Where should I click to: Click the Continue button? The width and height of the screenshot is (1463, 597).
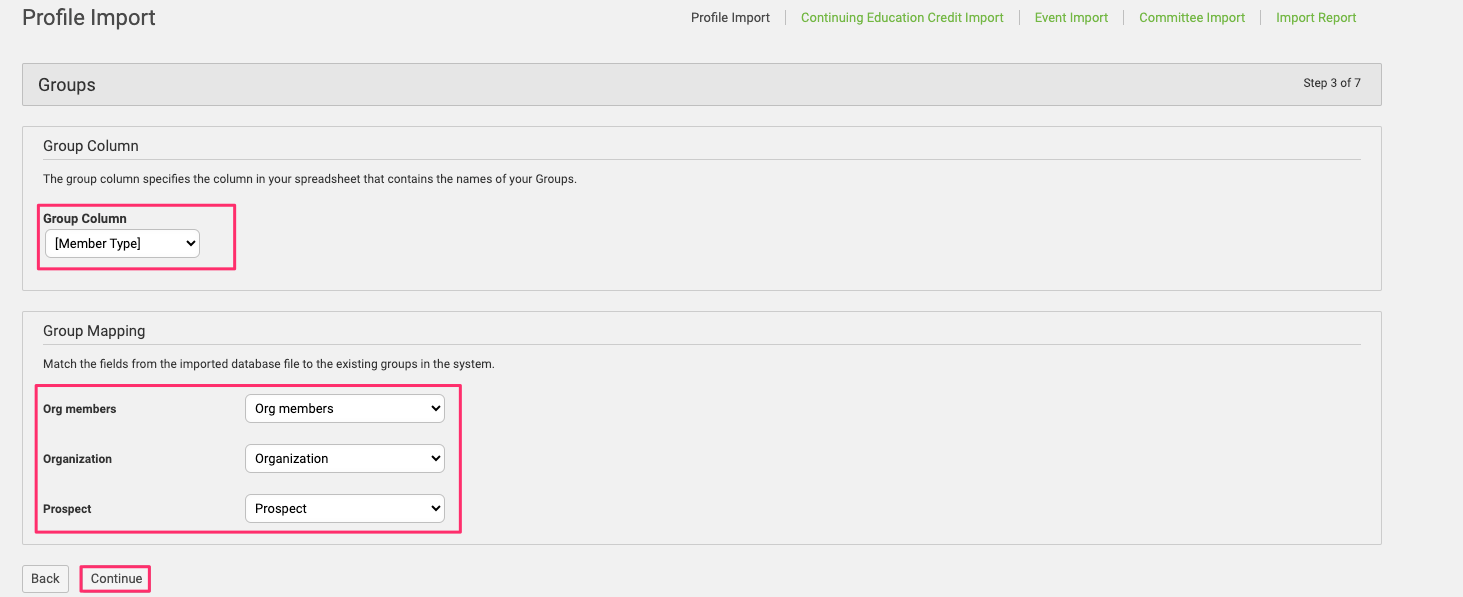[116, 578]
